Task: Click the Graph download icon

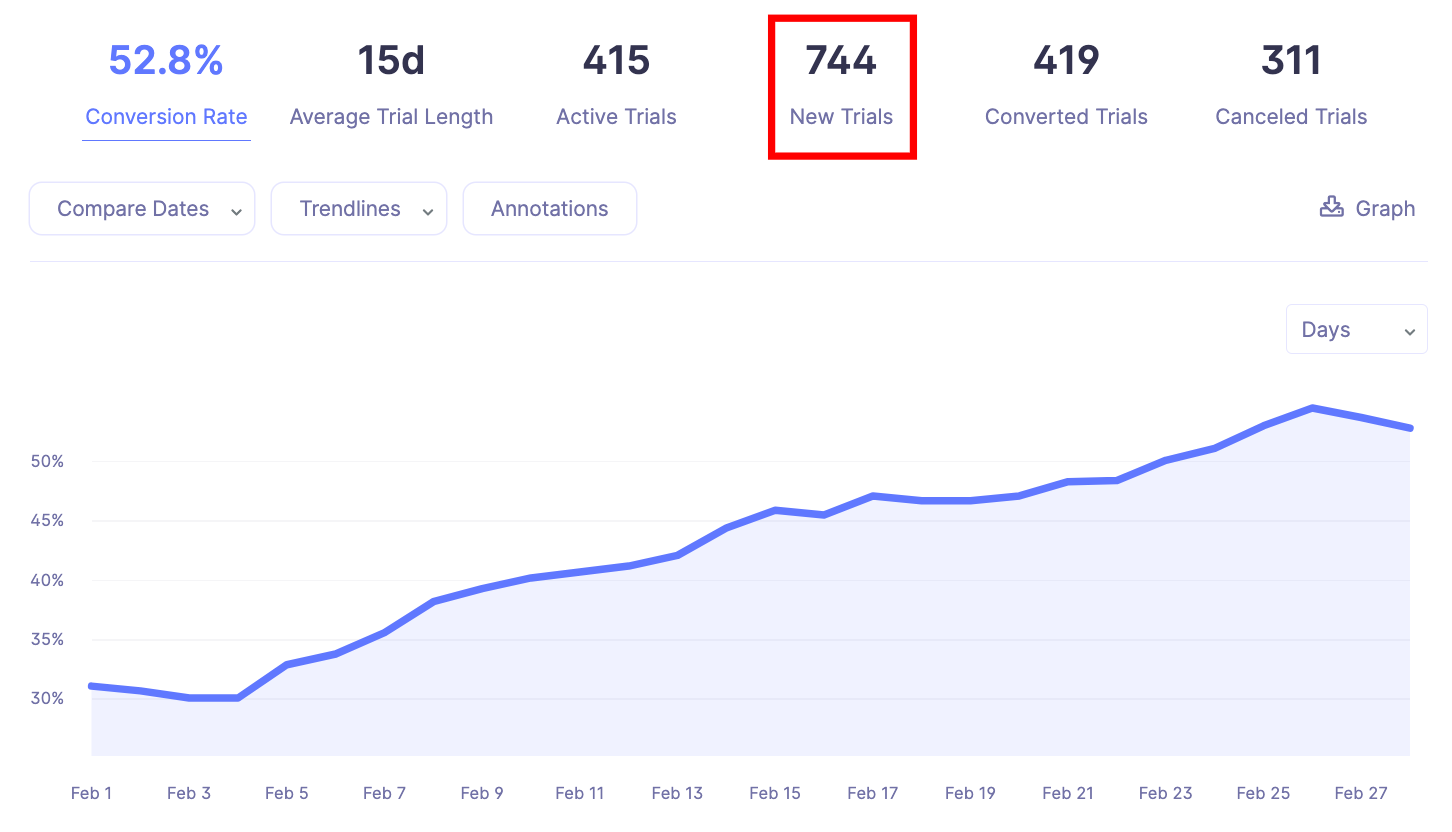Action: point(1331,207)
